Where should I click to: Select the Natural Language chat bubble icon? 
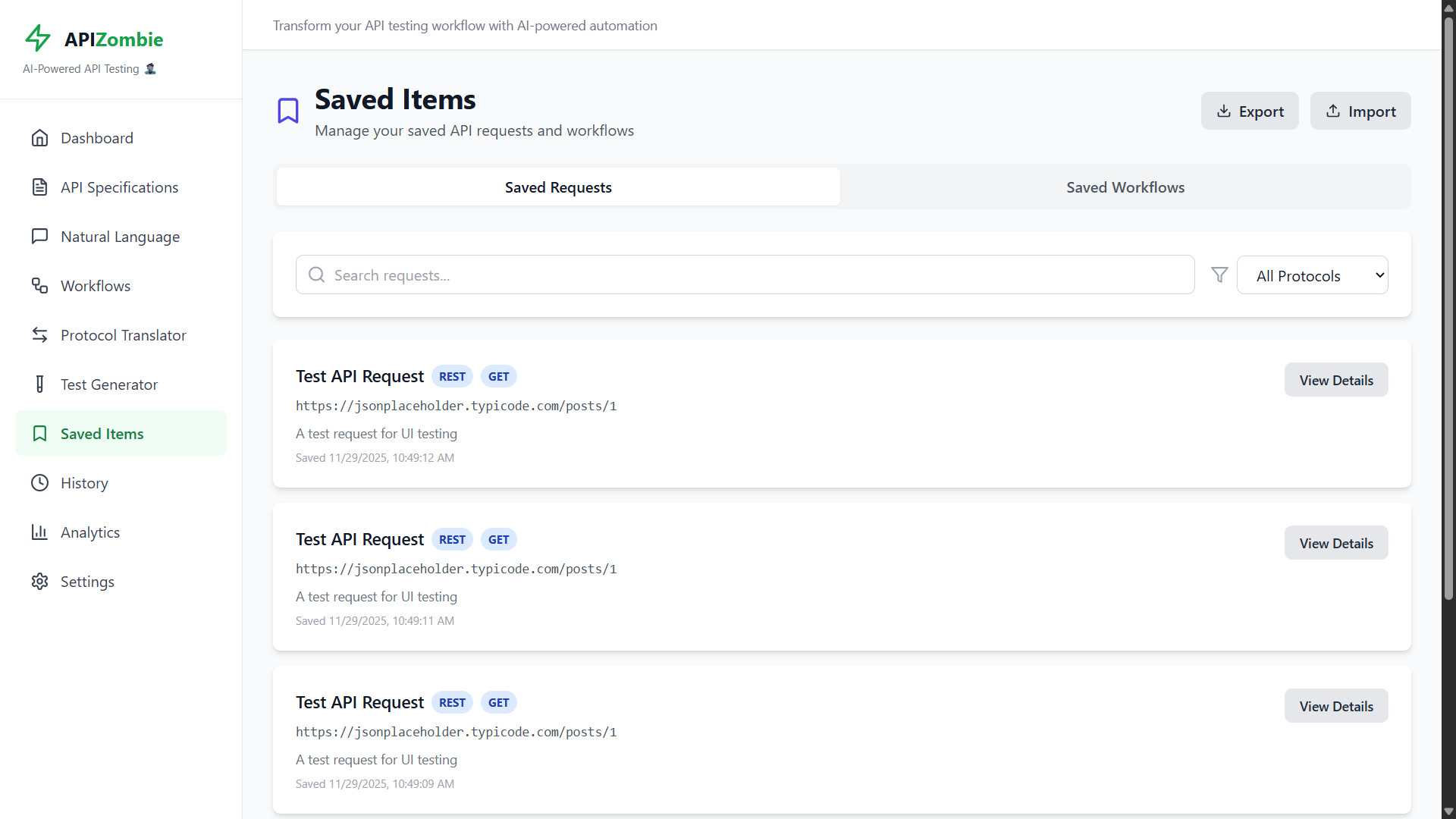pos(39,237)
